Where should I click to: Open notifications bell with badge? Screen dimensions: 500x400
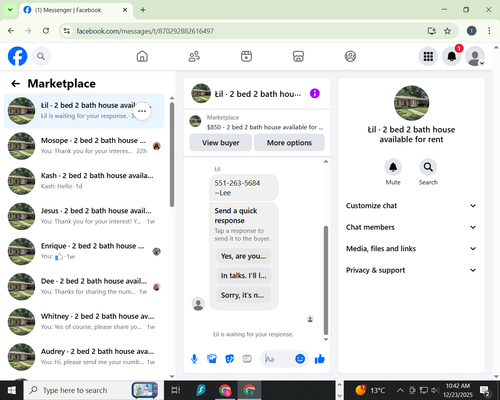pos(452,56)
